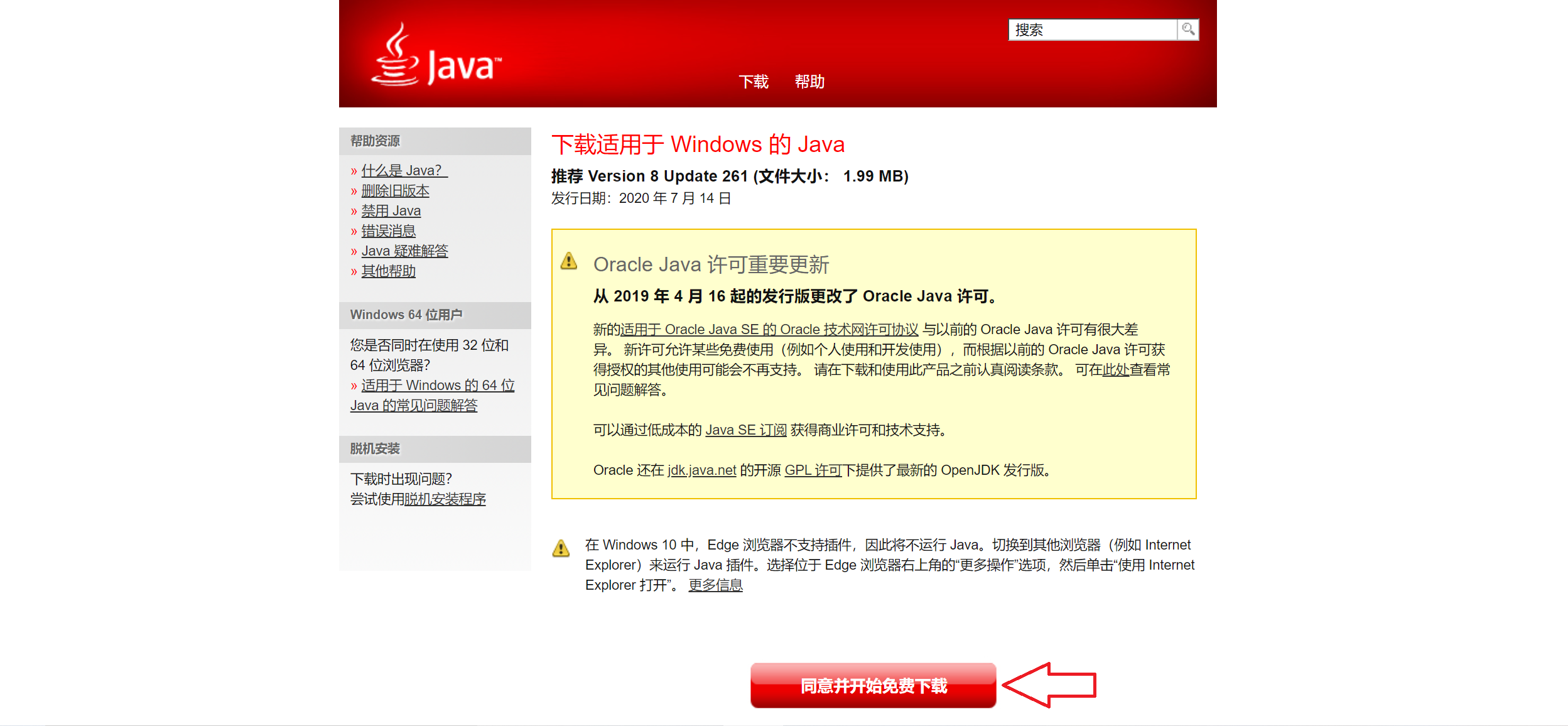
Task: Click the 脱机安装 sidebar header
Action: [435, 449]
